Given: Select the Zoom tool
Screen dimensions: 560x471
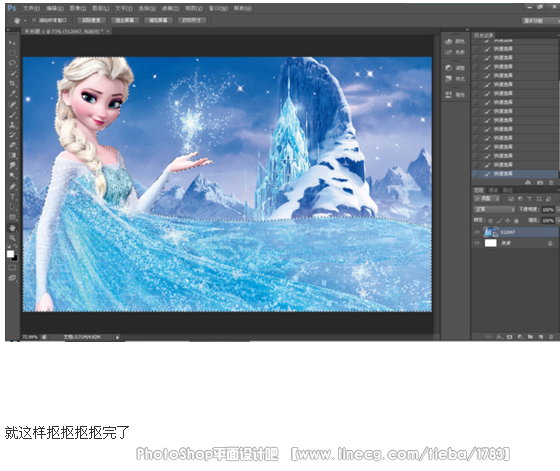Looking at the screenshot, I should [x=12, y=238].
